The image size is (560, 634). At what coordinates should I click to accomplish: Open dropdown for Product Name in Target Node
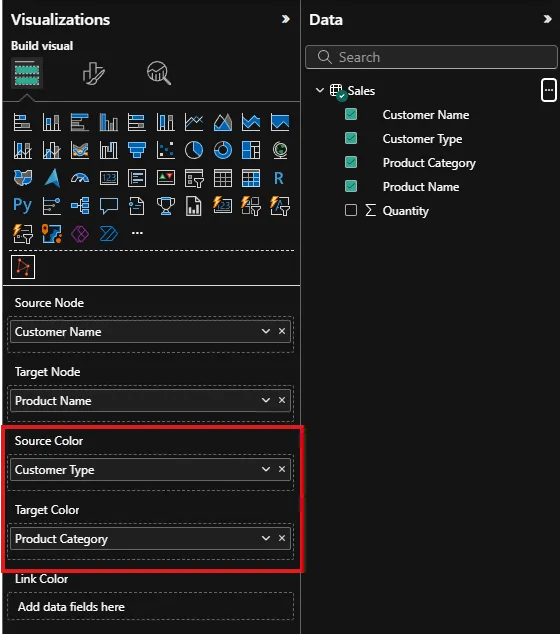266,400
